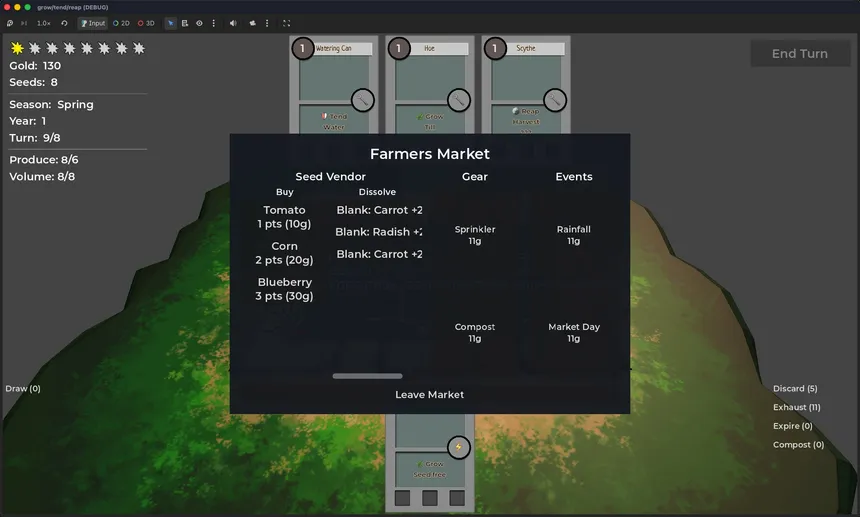Open the 1.0× game speed dropdown
Image resolution: width=860 pixels, height=517 pixels.
point(44,23)
